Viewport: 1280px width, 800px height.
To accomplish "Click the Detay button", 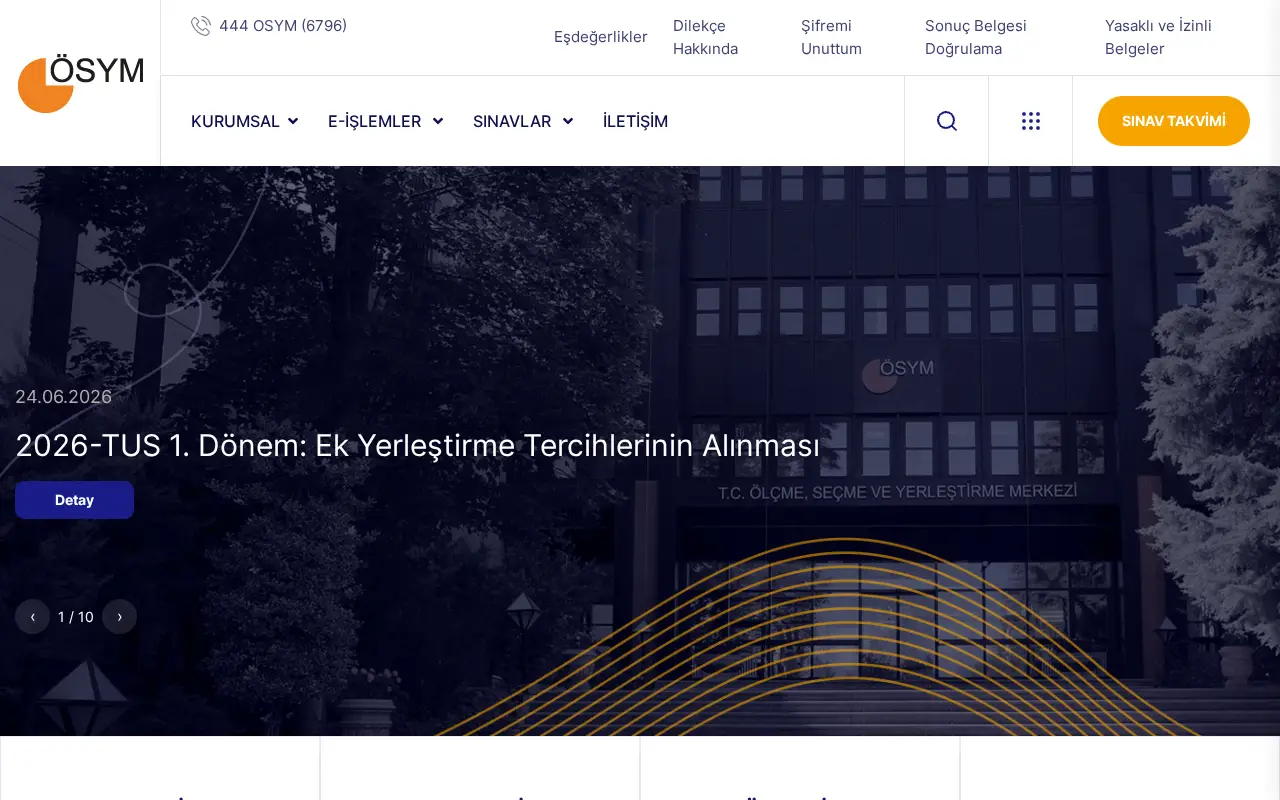I will point(74,500).
